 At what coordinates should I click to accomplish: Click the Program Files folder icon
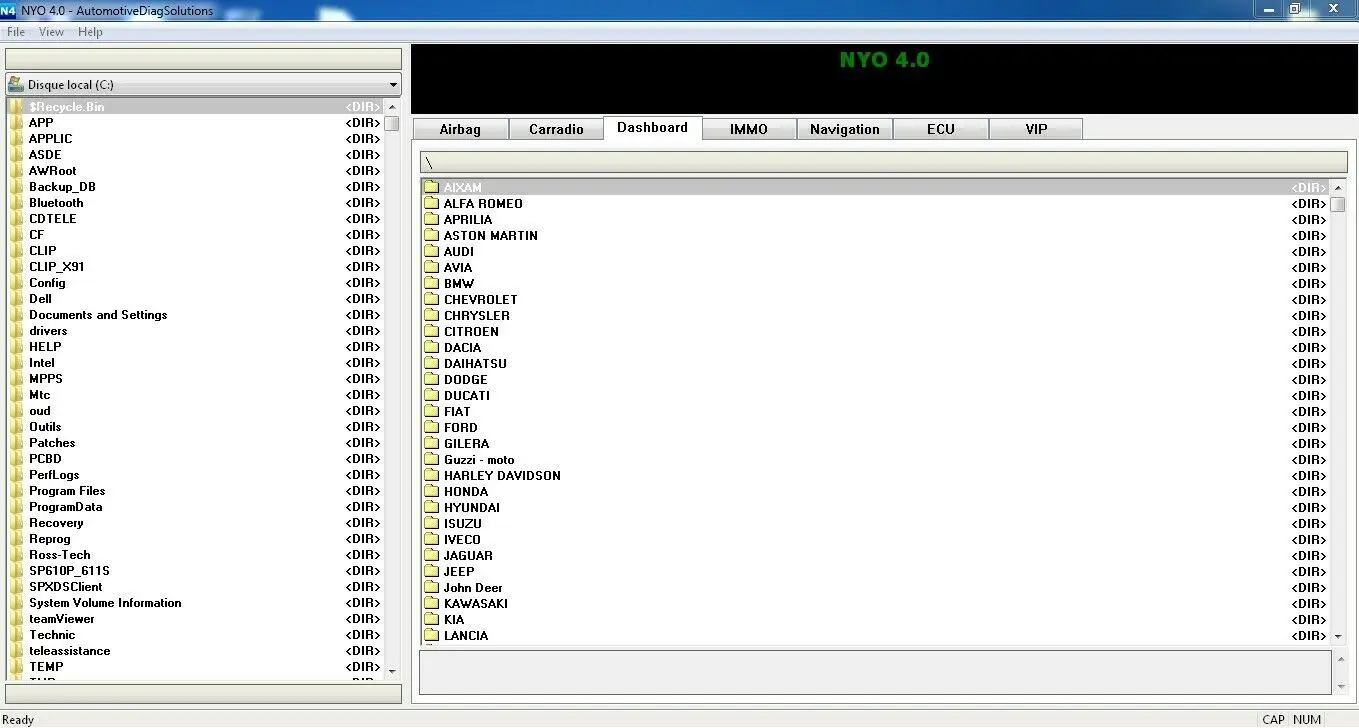tap(16, 491)
